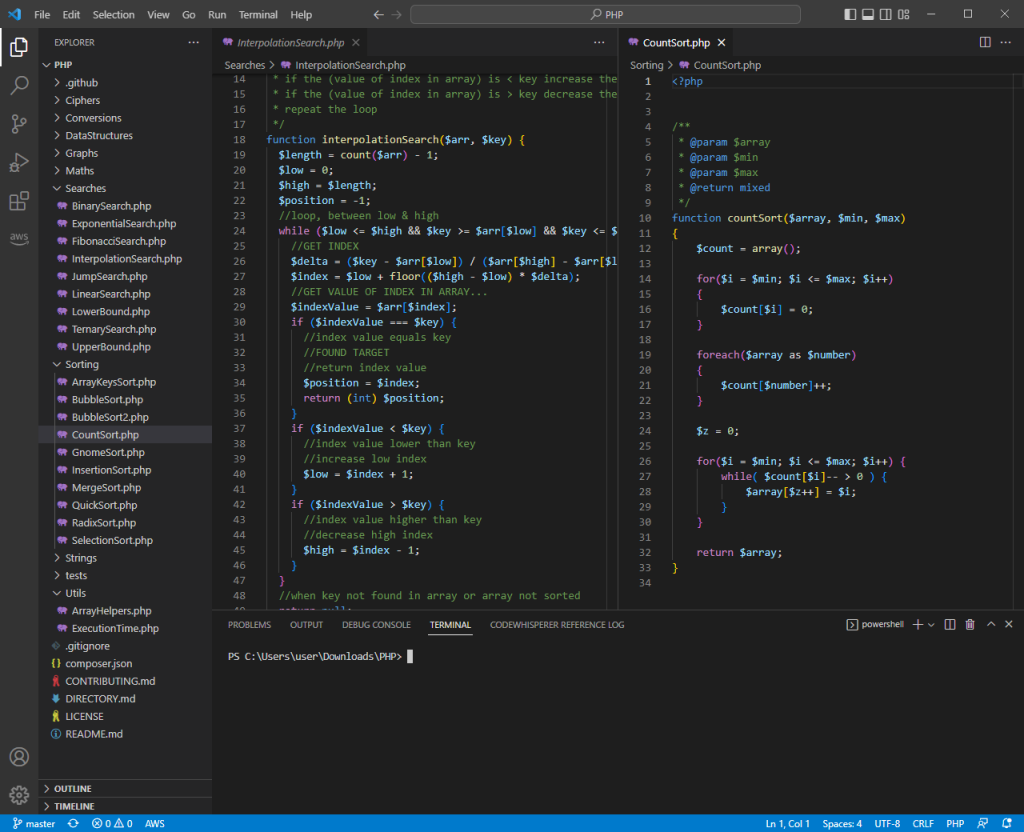This screenshot has width=1024, height=832.
Task: Switch to CODEWHISPERER REFERENCE LOG tab
Action: [x=557, y=625]
